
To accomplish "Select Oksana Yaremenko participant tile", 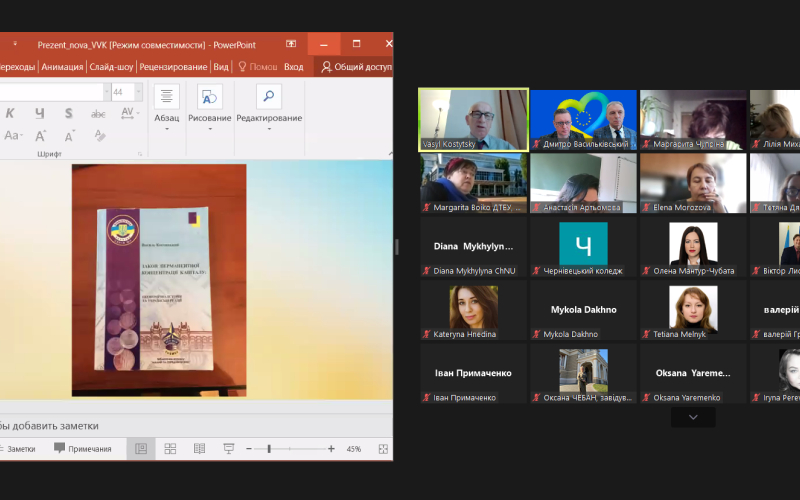I will point(693,373).
